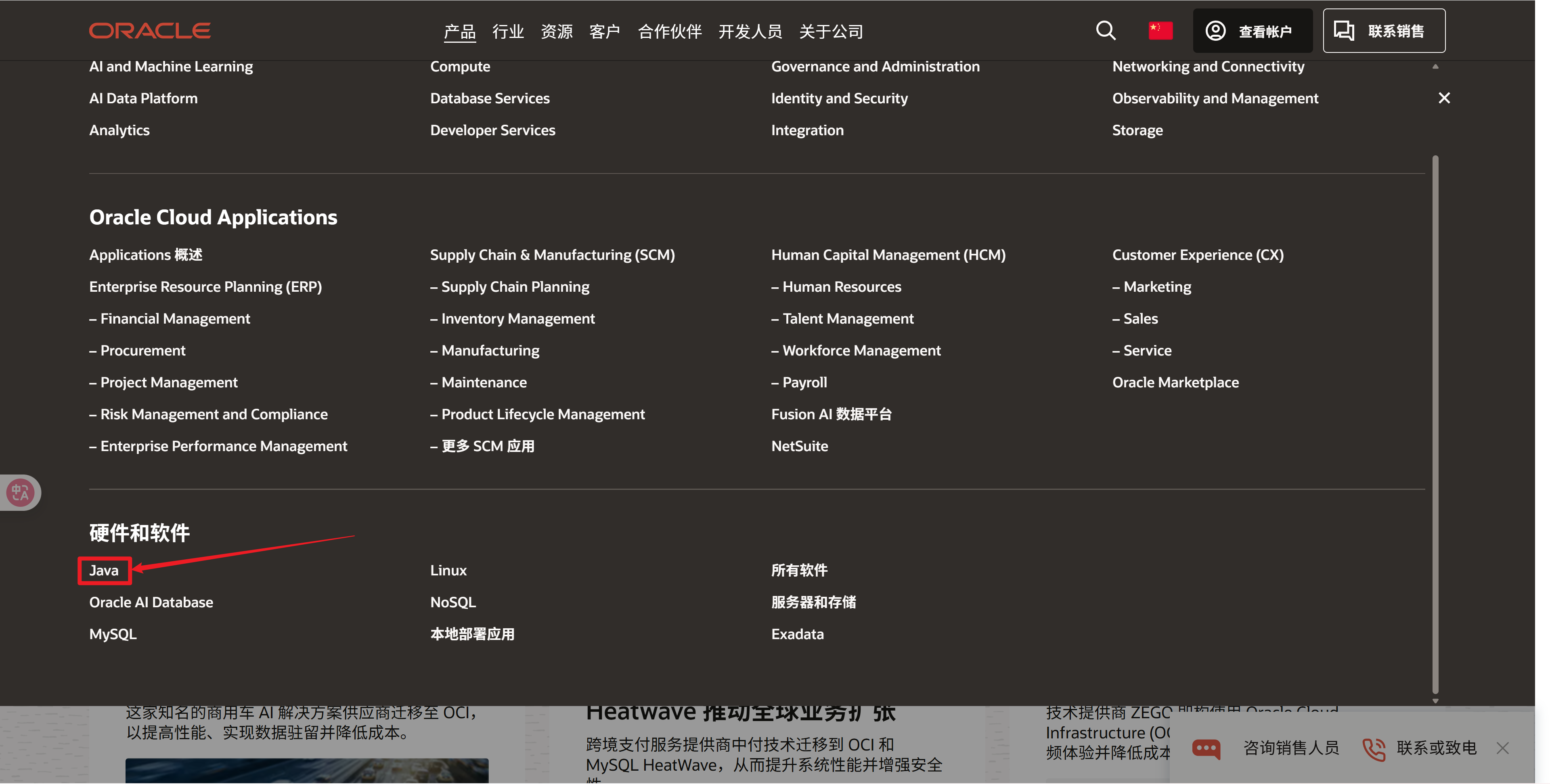The width and height of the screenshot is (1550, 784).
Task: Click the Oracle logo
Action: 150,31
